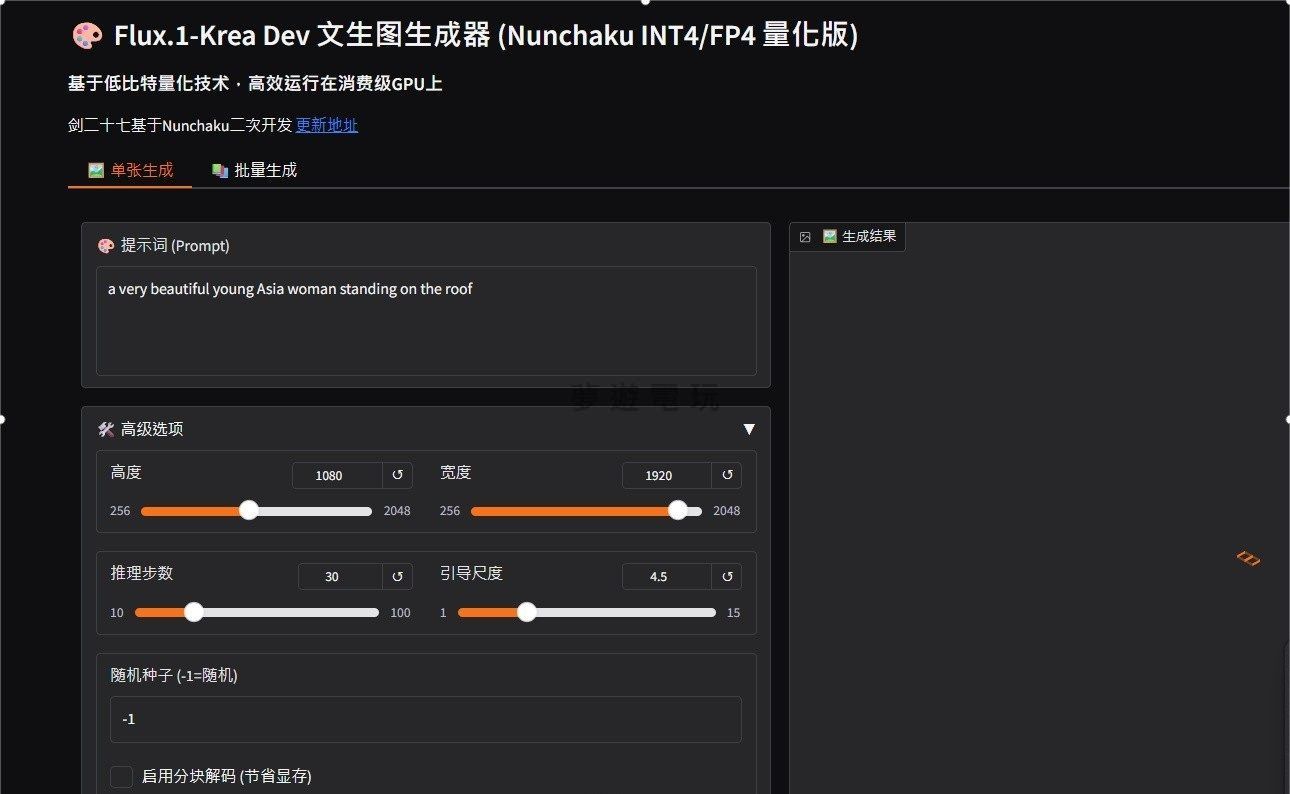The height and width of the screenshot is (794, 1290).
Task: Reset the 高度 height value
Action: (x=397, y=475)
